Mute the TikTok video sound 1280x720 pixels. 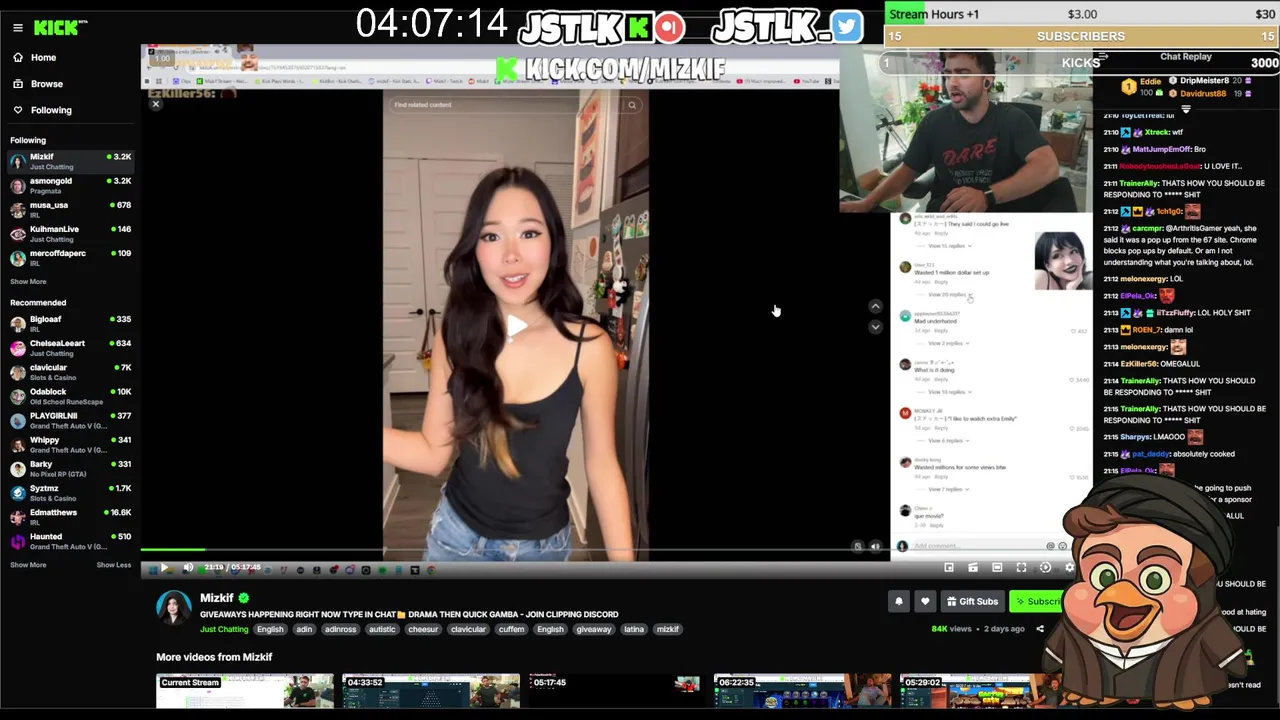click(x=875, y=546)
